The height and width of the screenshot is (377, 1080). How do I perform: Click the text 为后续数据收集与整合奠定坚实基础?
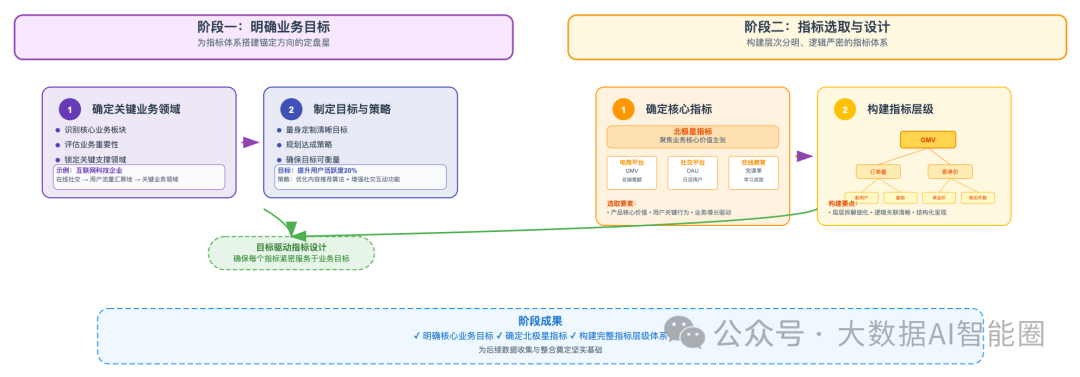[x=540, y=350]
